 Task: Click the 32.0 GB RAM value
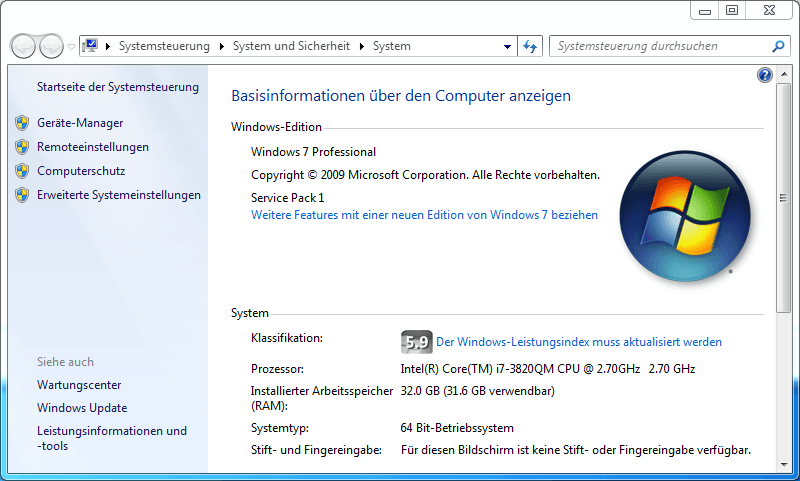(x=477, y=391)
